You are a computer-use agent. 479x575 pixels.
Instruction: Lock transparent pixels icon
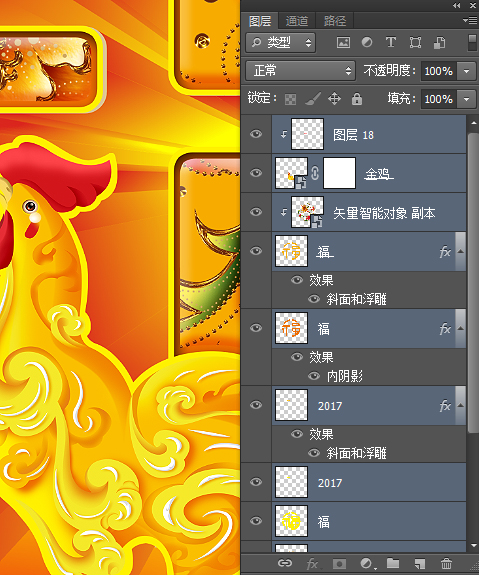(290, 99)
